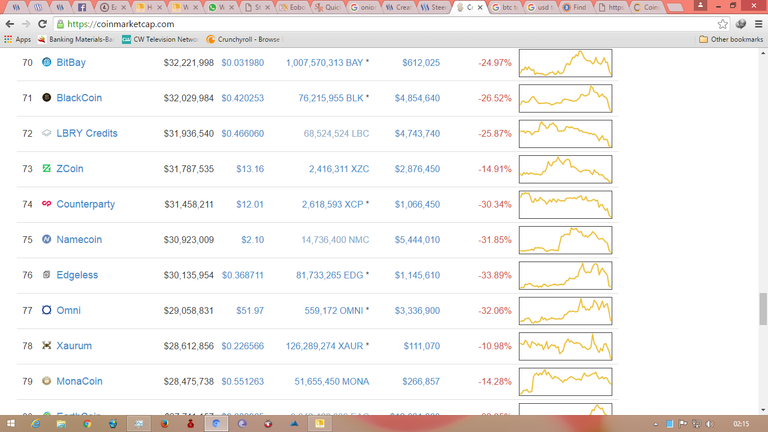
Task: Open the LBRY Credits name link
Action: pos(87,133)
